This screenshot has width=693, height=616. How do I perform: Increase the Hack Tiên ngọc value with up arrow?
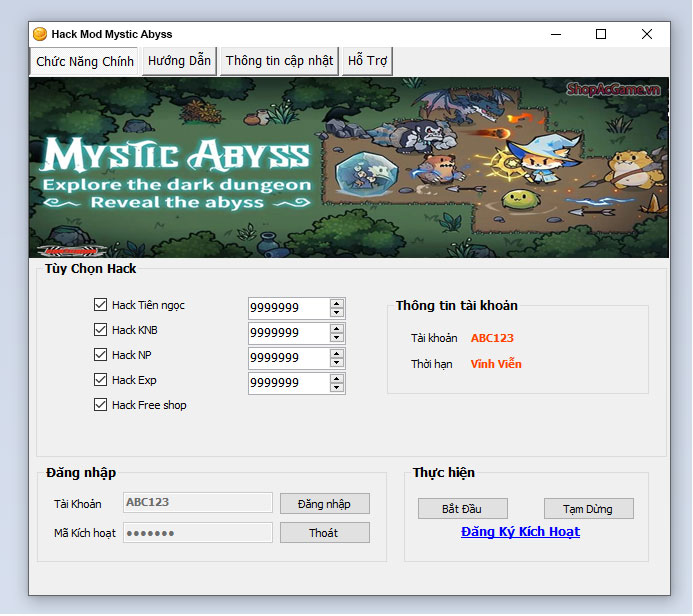click(337, 303)
